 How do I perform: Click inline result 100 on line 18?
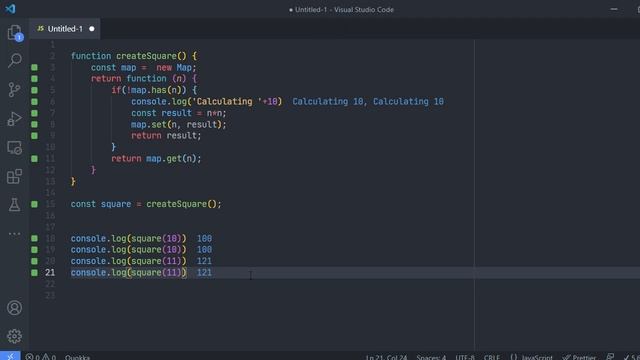(204, 238)
